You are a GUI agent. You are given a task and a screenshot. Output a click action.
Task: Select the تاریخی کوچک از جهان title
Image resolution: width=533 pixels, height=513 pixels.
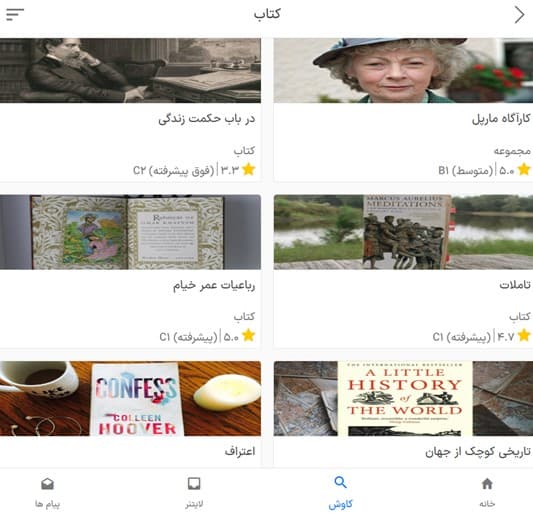coord(478,452)
